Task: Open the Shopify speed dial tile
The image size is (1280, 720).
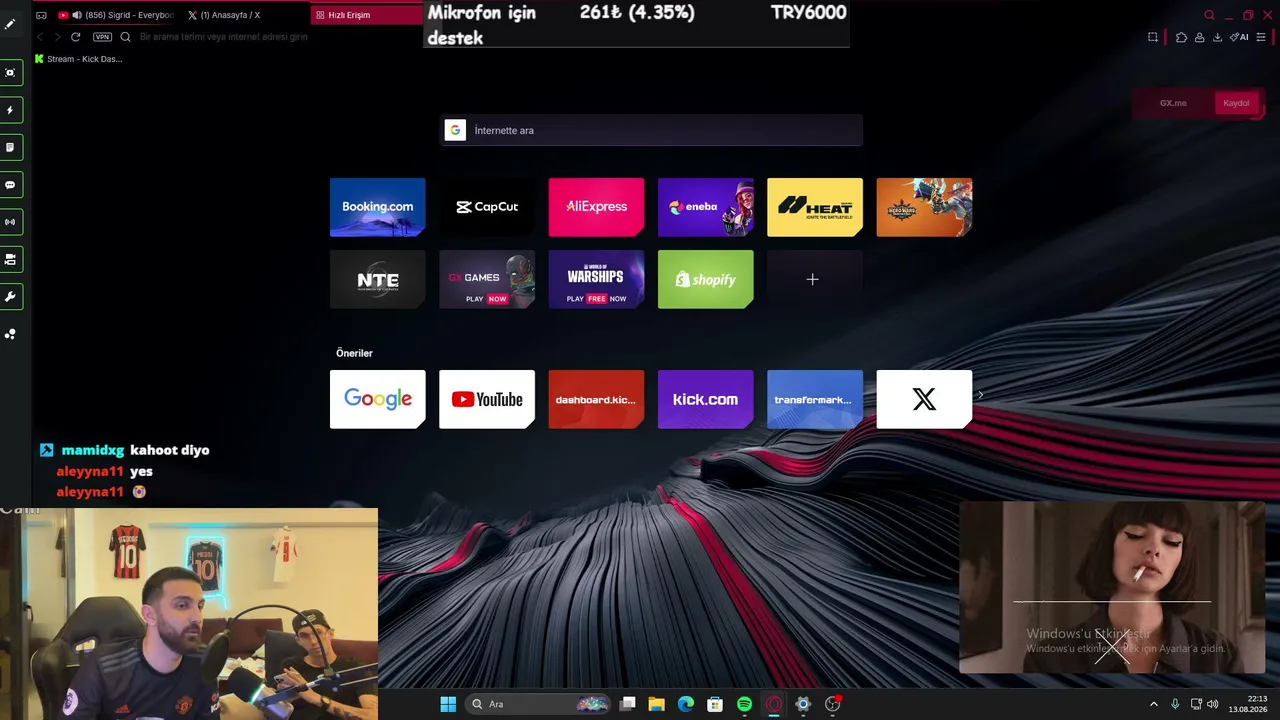Action: point(705,279)
